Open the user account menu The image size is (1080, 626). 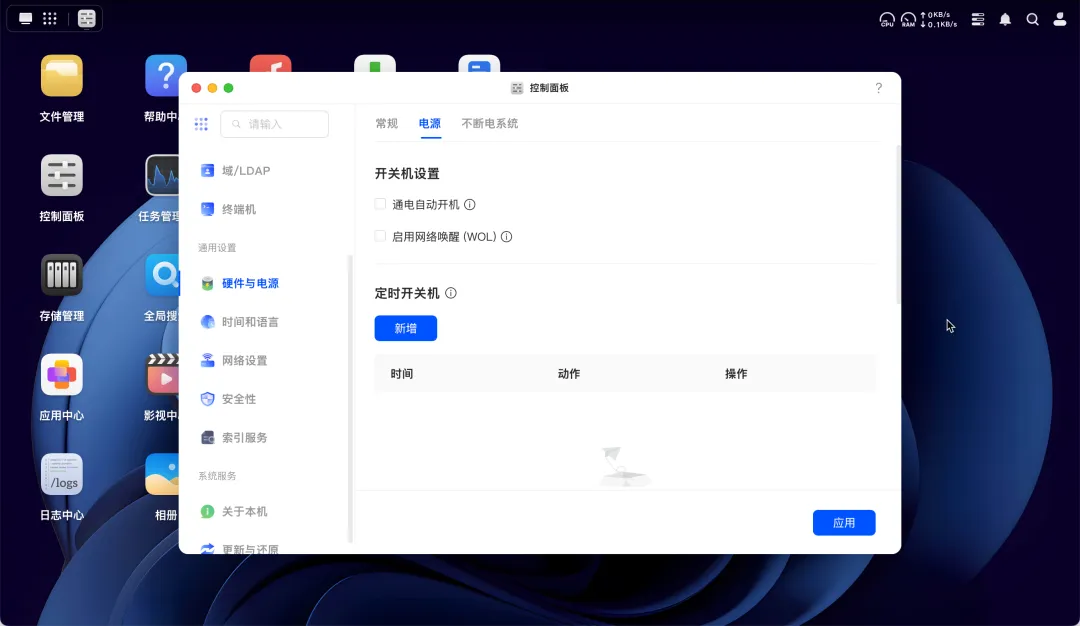1060,19
